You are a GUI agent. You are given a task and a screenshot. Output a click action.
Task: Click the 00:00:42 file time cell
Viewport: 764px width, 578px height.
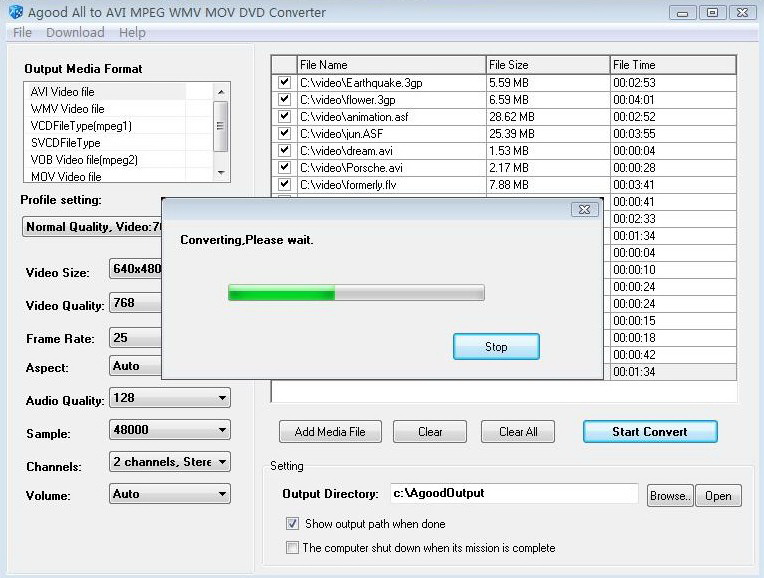[x=673, y=355]
